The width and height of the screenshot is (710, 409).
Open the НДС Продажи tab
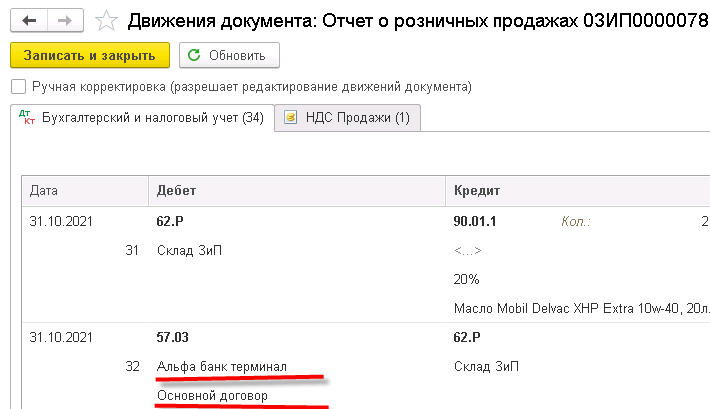pos(349,118)
